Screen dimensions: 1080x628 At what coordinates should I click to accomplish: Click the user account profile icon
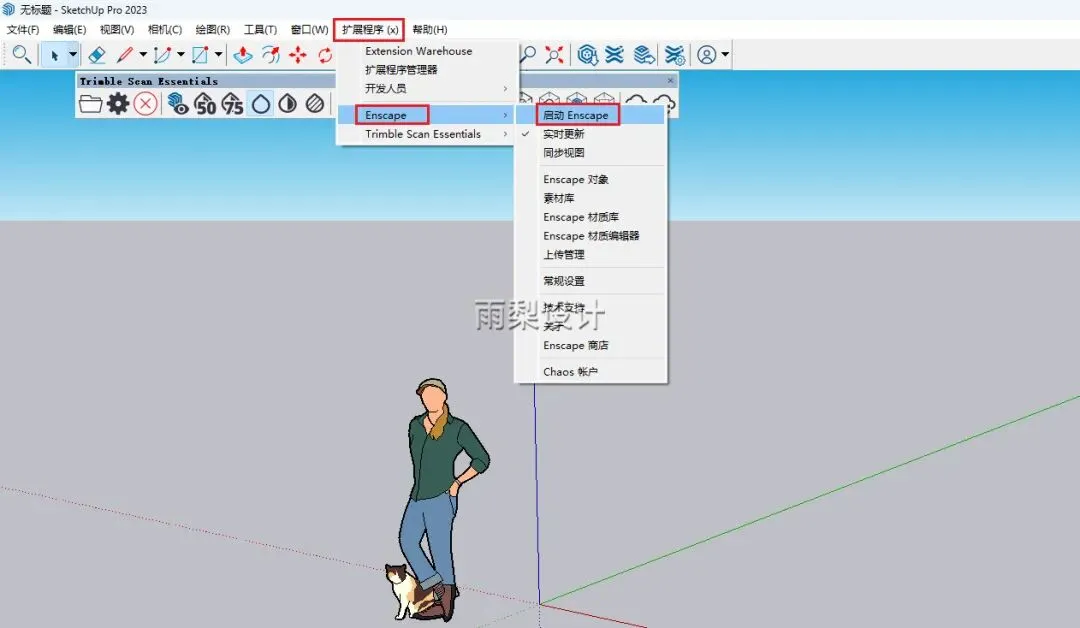point(707,55)
